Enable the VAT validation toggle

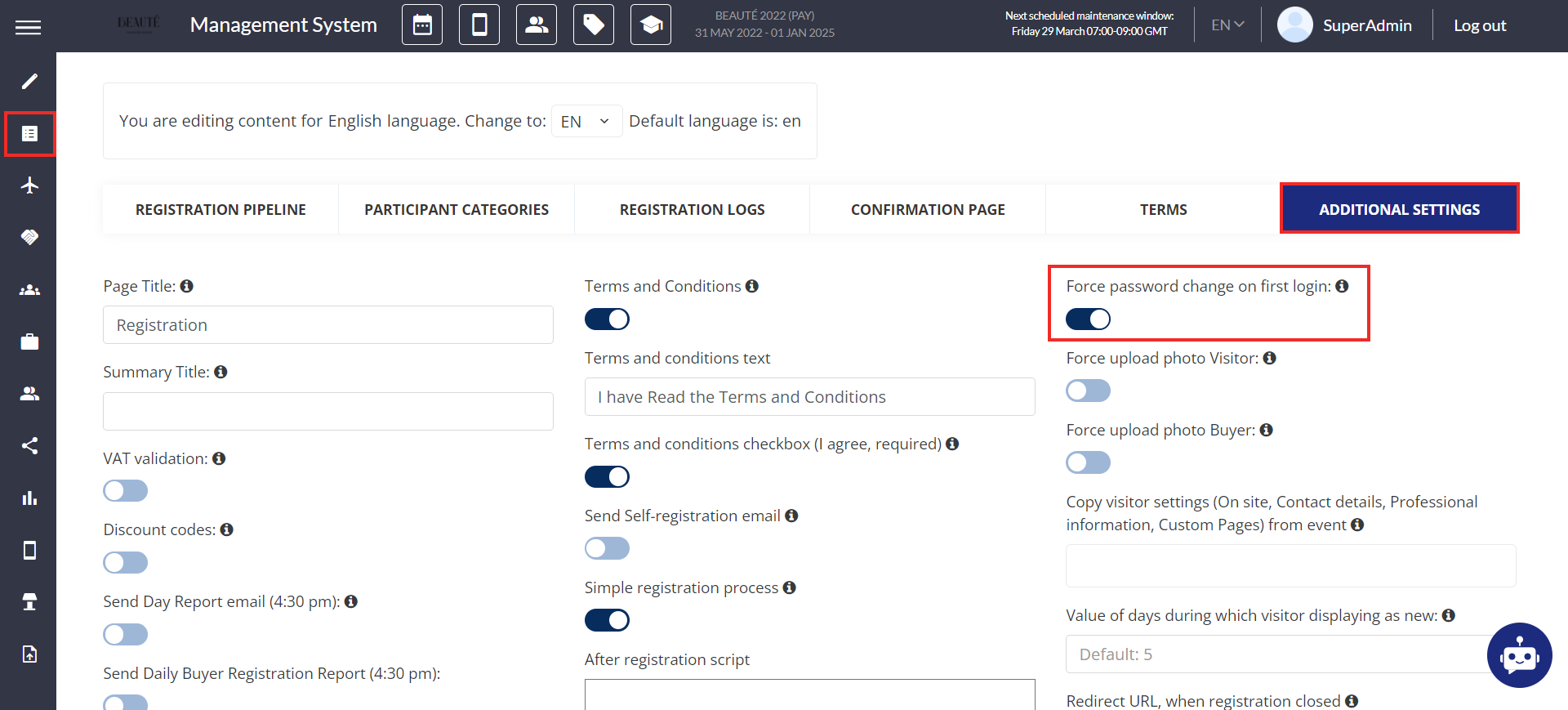tap(125, 491)
